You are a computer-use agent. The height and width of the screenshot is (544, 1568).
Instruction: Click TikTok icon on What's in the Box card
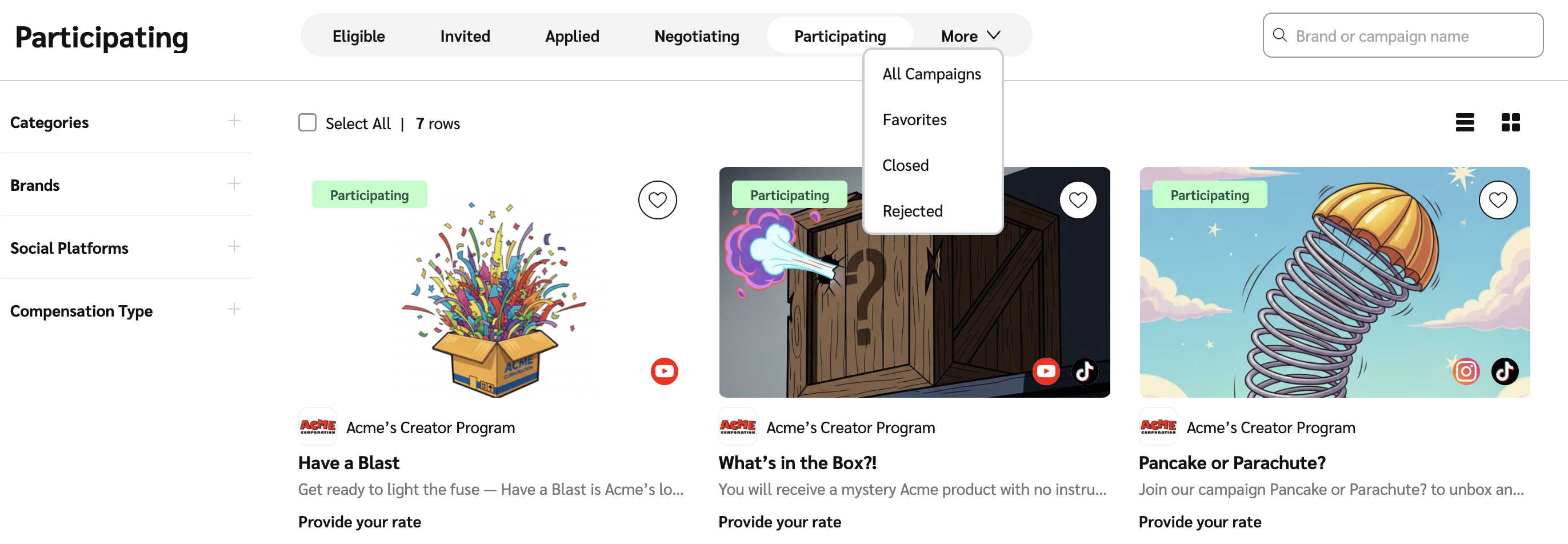click(1084, 371)
